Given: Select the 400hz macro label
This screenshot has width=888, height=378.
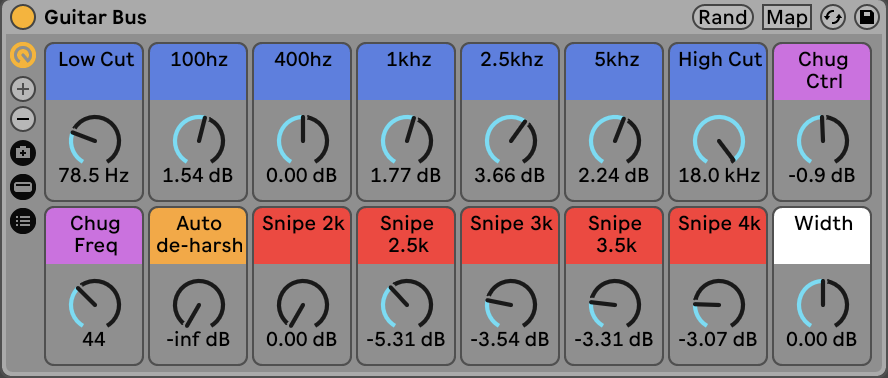Looking at the screenshot, I should [302, 72].
